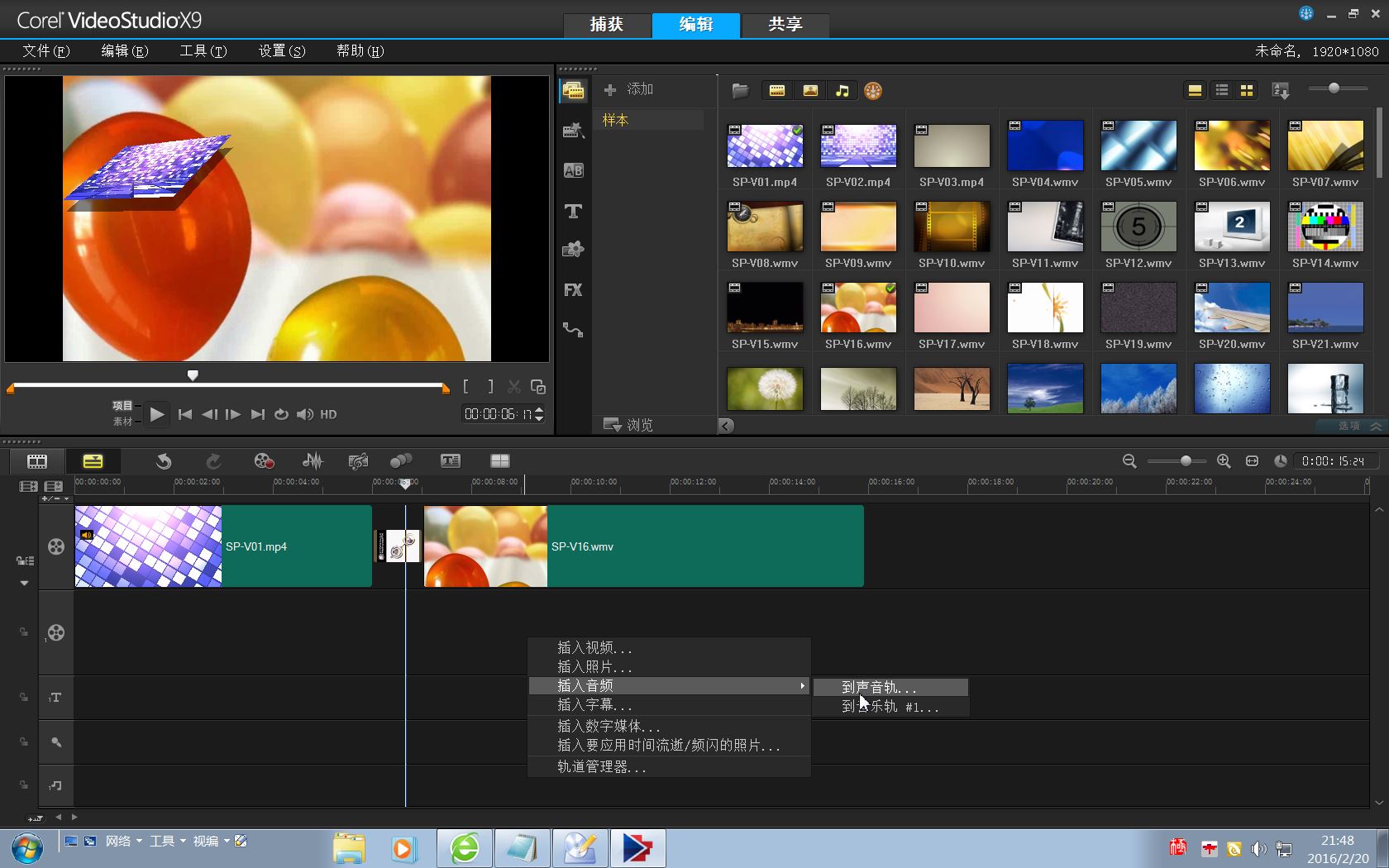Collapse the library navigation panel arrow

tap(726, 426)
